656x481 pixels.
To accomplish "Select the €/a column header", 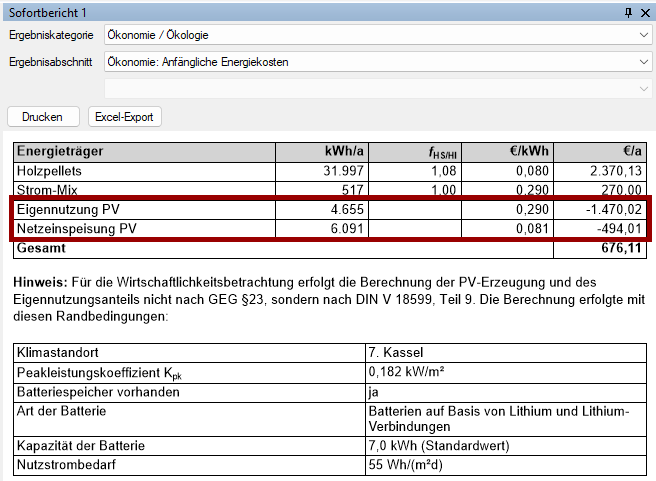I will click(631, 152).
